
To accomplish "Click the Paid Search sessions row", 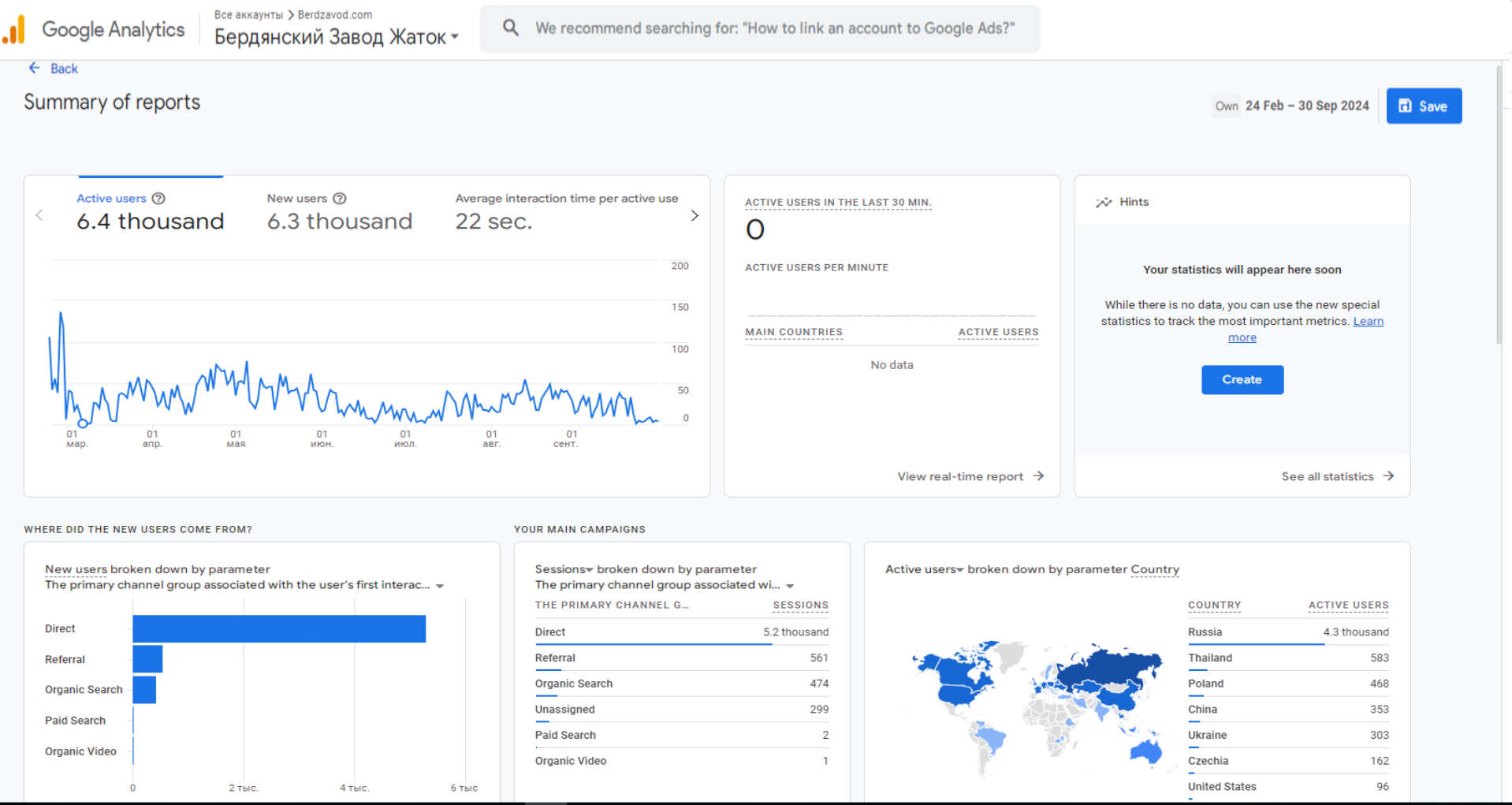I will (681, 735).
